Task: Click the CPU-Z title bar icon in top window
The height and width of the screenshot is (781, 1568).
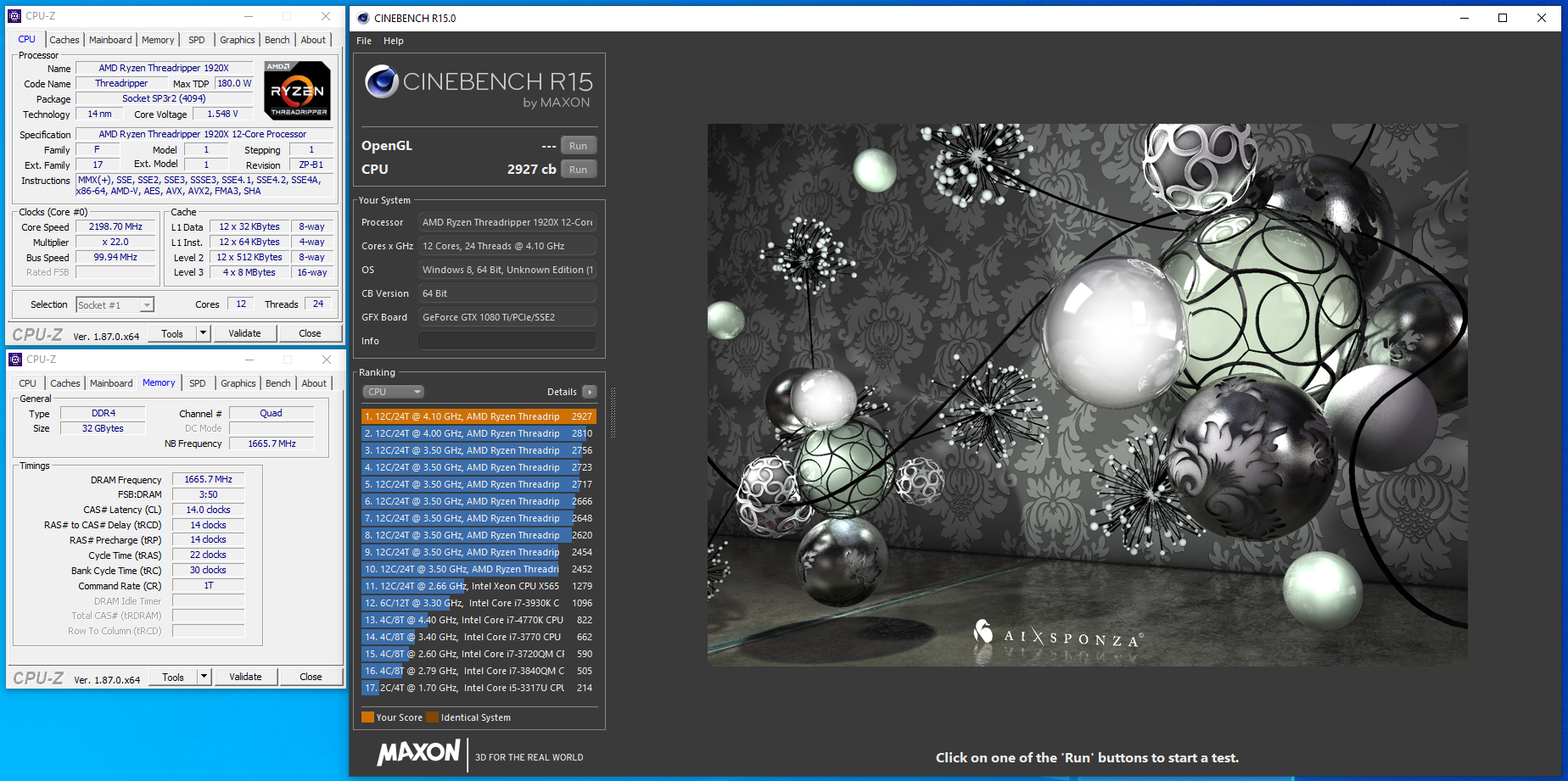Action: click(15, 16)
